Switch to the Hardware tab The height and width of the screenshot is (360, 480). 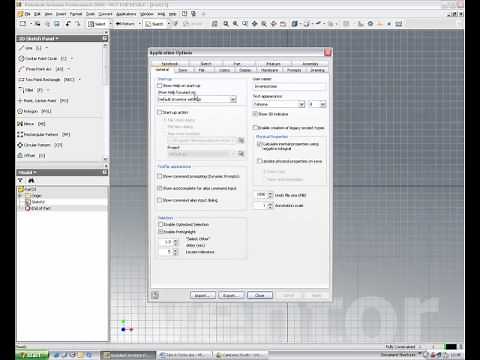pos(269,70)
